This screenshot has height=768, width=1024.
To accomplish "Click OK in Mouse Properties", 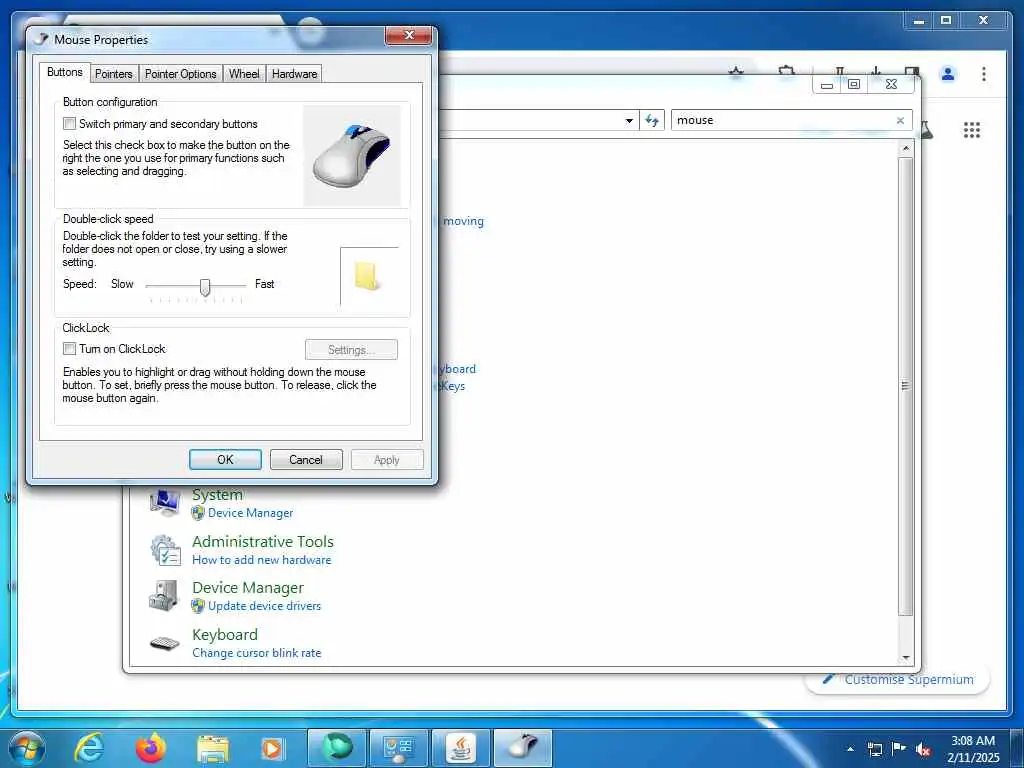I will [x=225, y=460].
